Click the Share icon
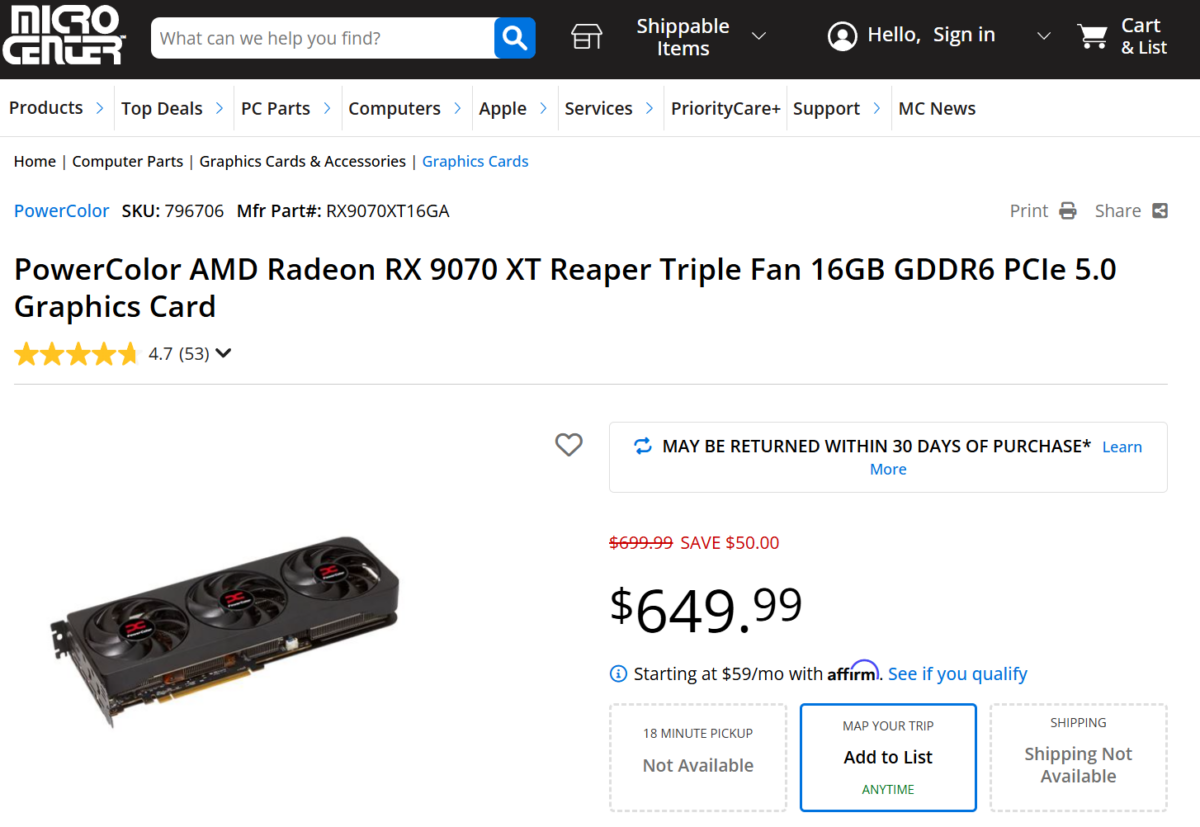This screenshot has height=827, width=1200. [x=1160, y=211]
